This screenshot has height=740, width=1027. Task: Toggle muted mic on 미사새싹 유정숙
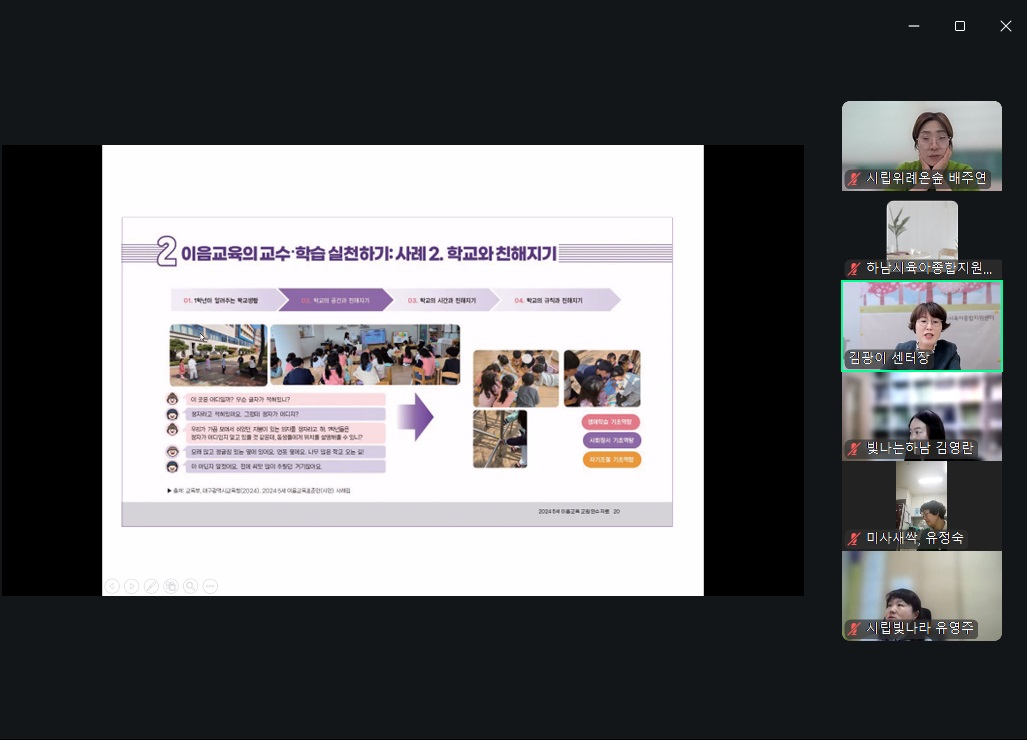coord(854,538)
